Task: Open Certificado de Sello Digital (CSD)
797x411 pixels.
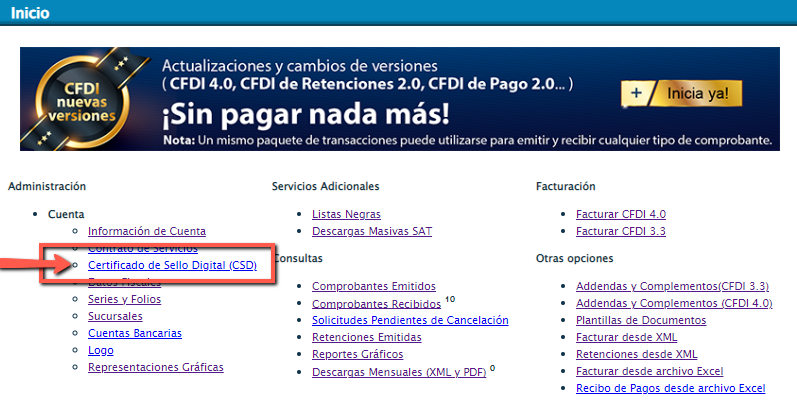Action: click(x=172, y=265)
